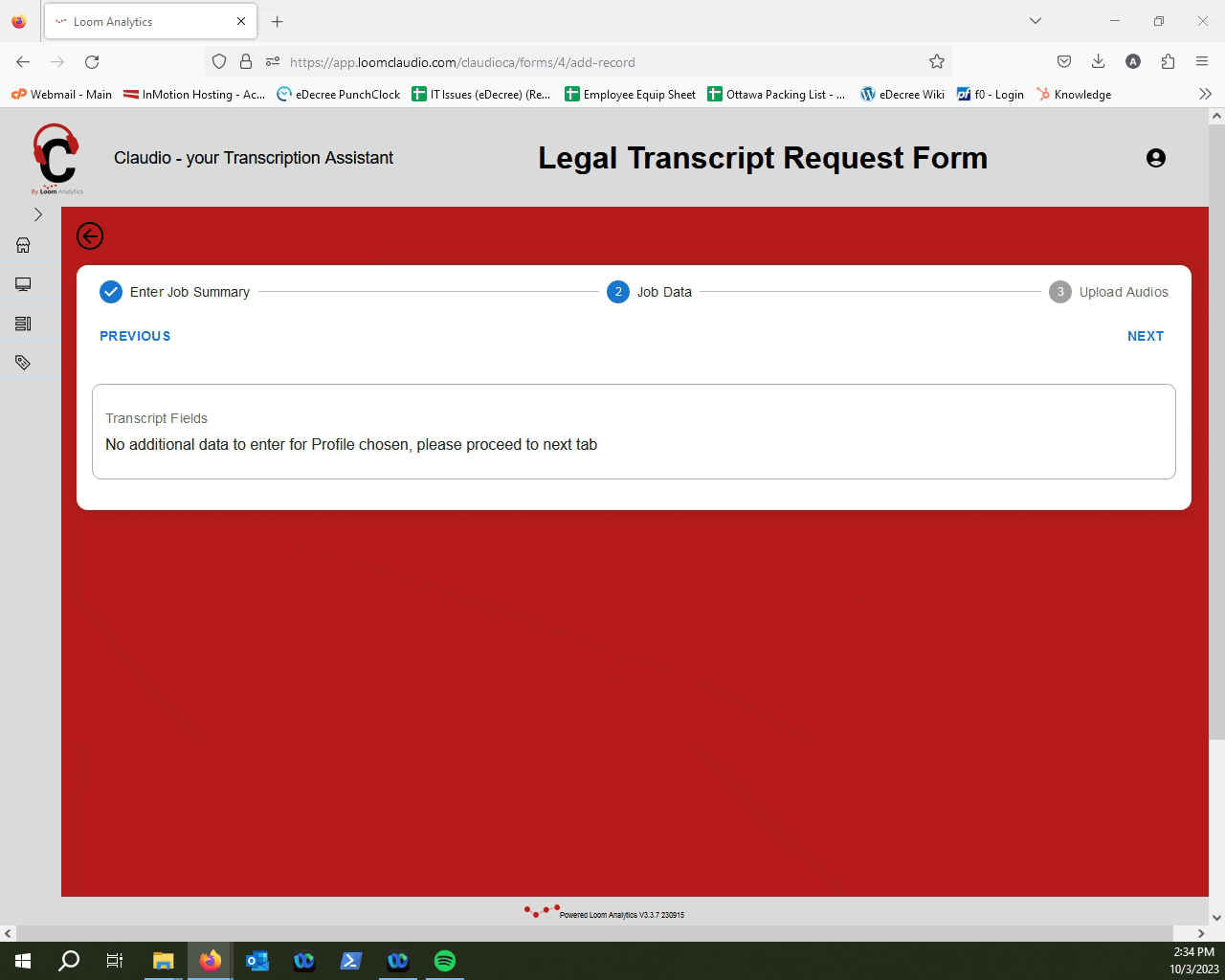Image resolution: width=1225 pixels, height=980 pixels.
Task: Click the shield tracking protection icon
Action: point(218,61)
